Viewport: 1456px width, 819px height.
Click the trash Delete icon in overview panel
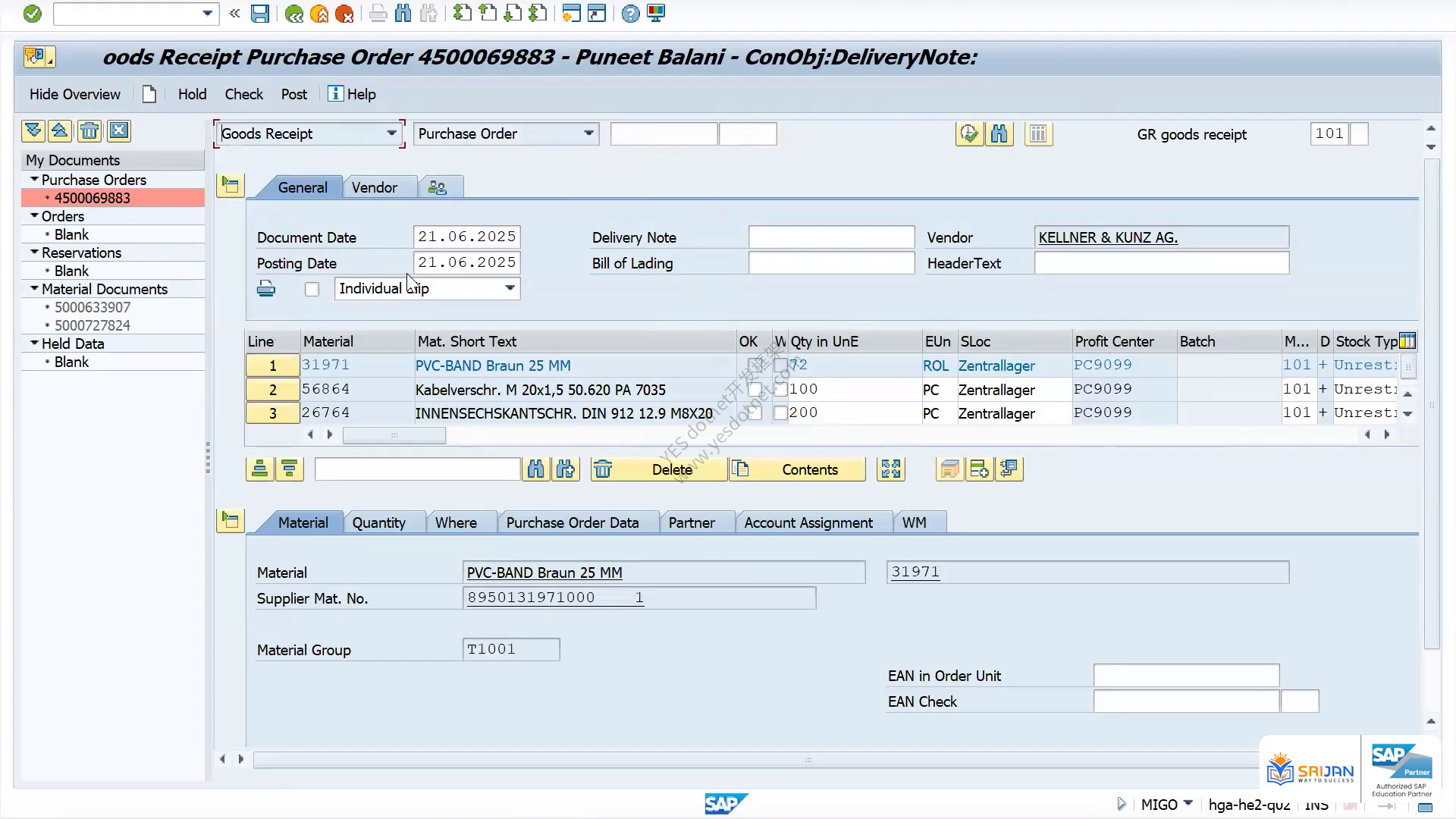point(89,131)
